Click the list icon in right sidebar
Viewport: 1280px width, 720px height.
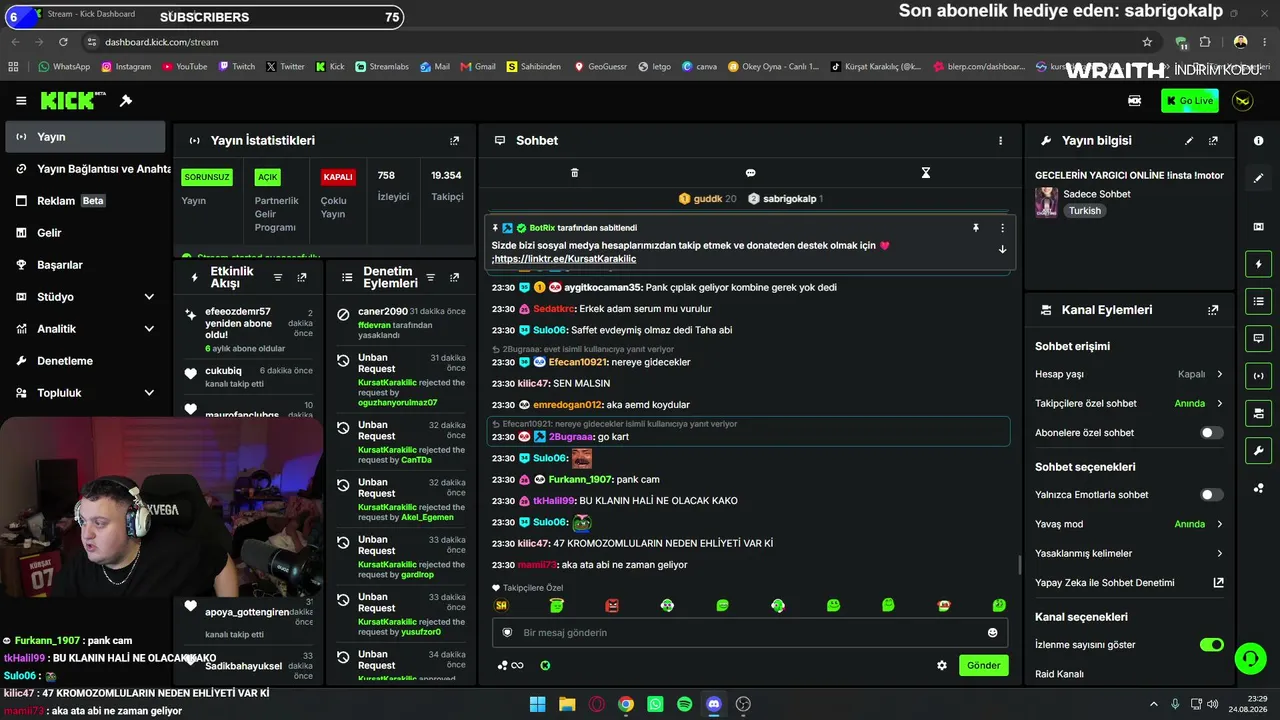pyautogui.click(x=1258, y=301)
